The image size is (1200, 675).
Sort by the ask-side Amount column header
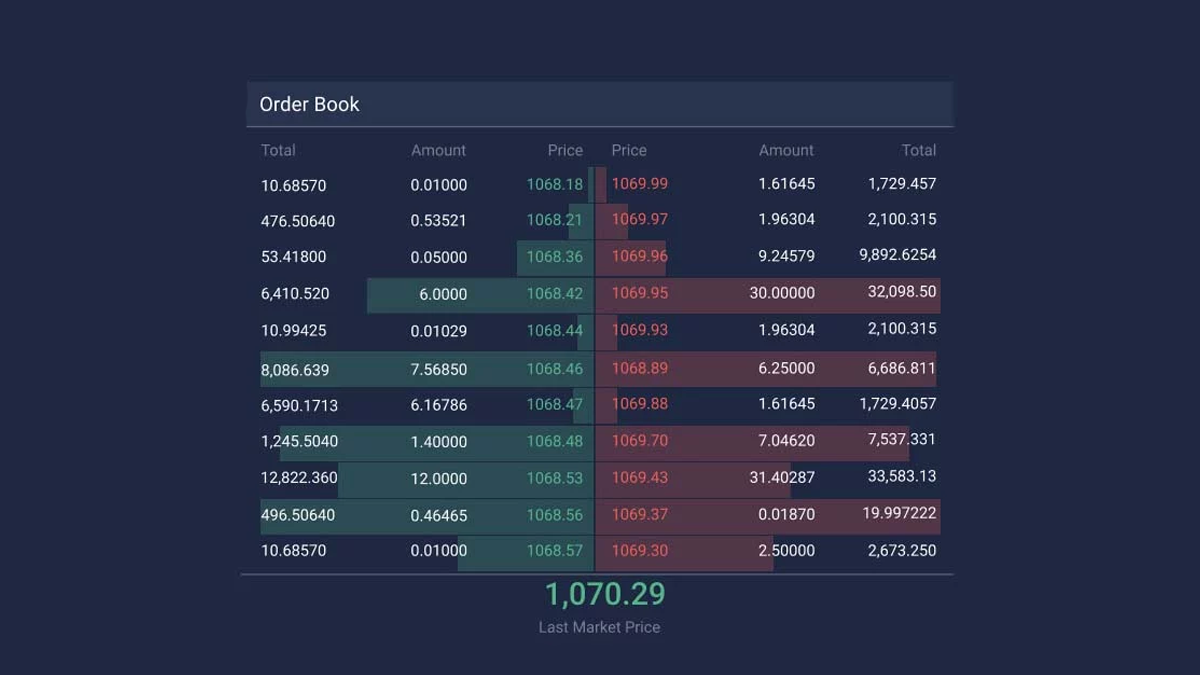click(786, 150)
